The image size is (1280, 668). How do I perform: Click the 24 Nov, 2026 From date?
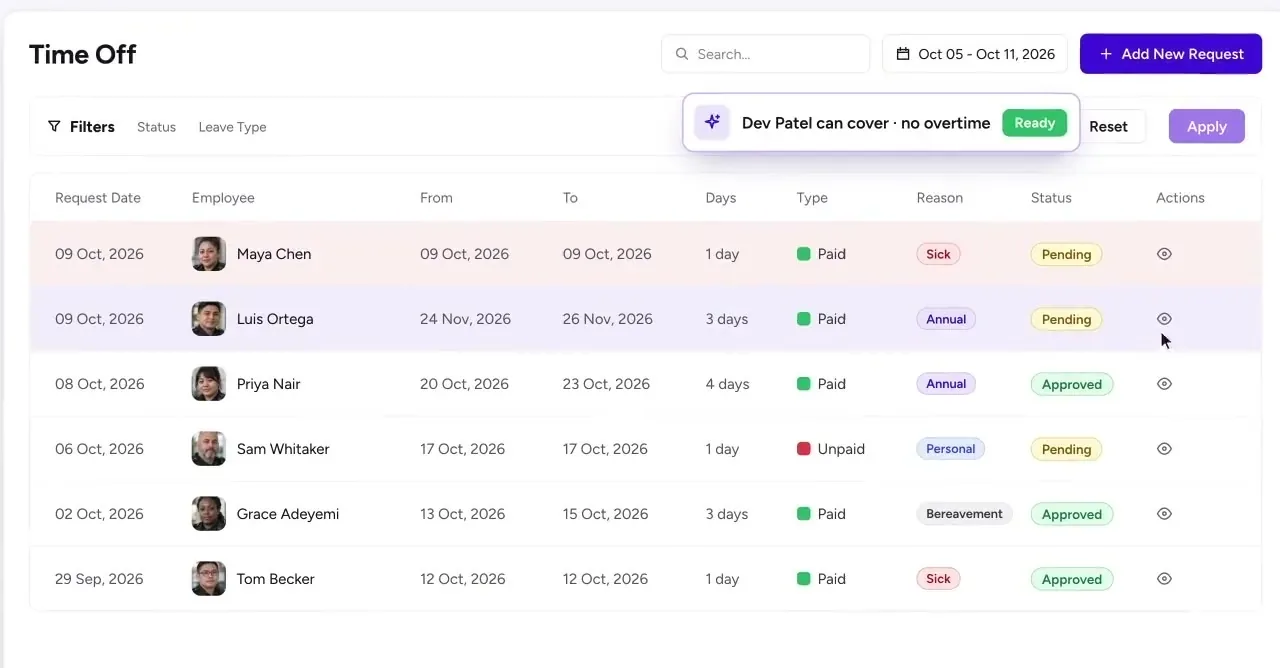tap(465, 319)
